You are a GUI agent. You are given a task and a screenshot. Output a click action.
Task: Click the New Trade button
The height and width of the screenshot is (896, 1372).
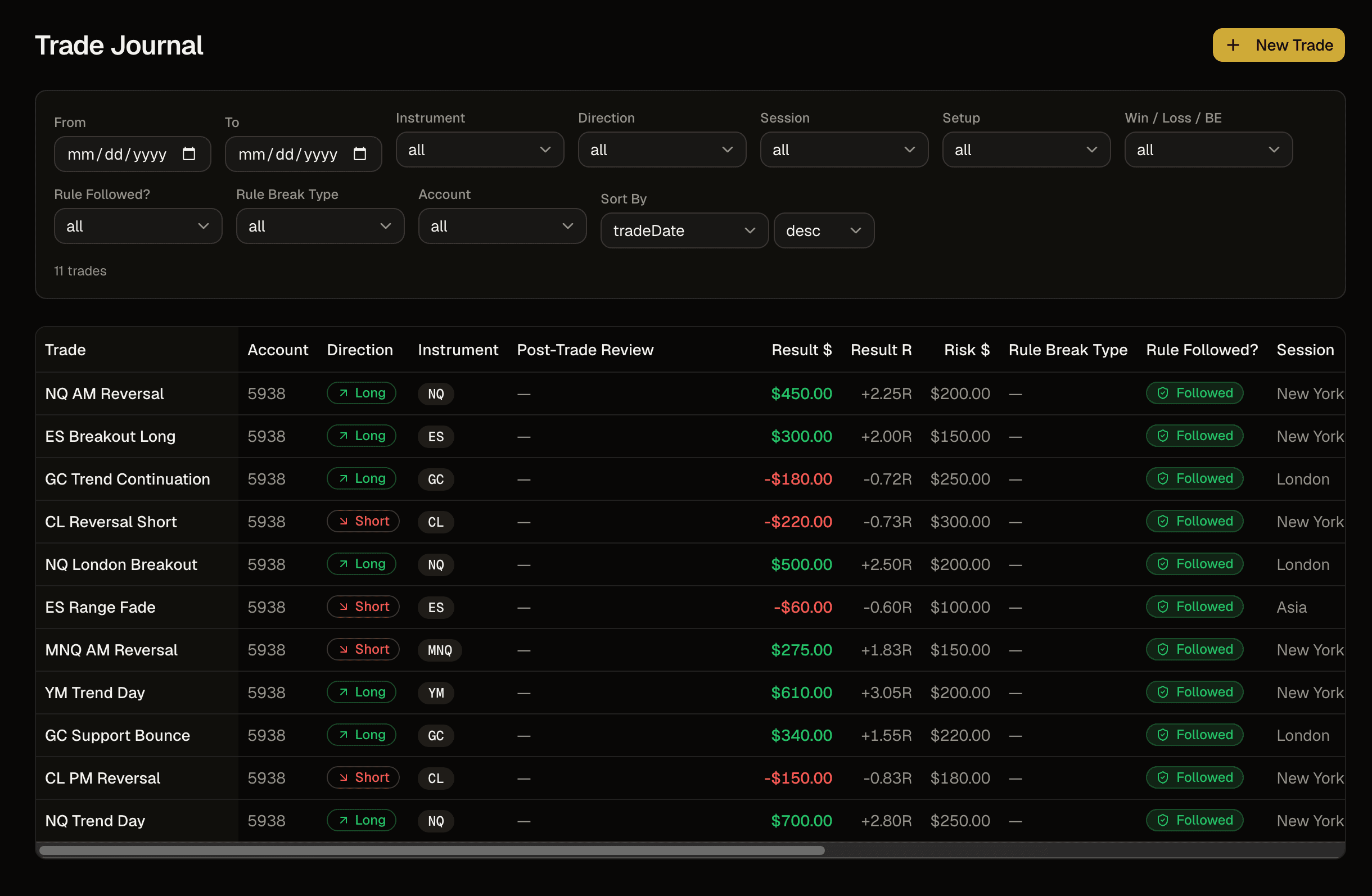click(x=1278, y=45)
